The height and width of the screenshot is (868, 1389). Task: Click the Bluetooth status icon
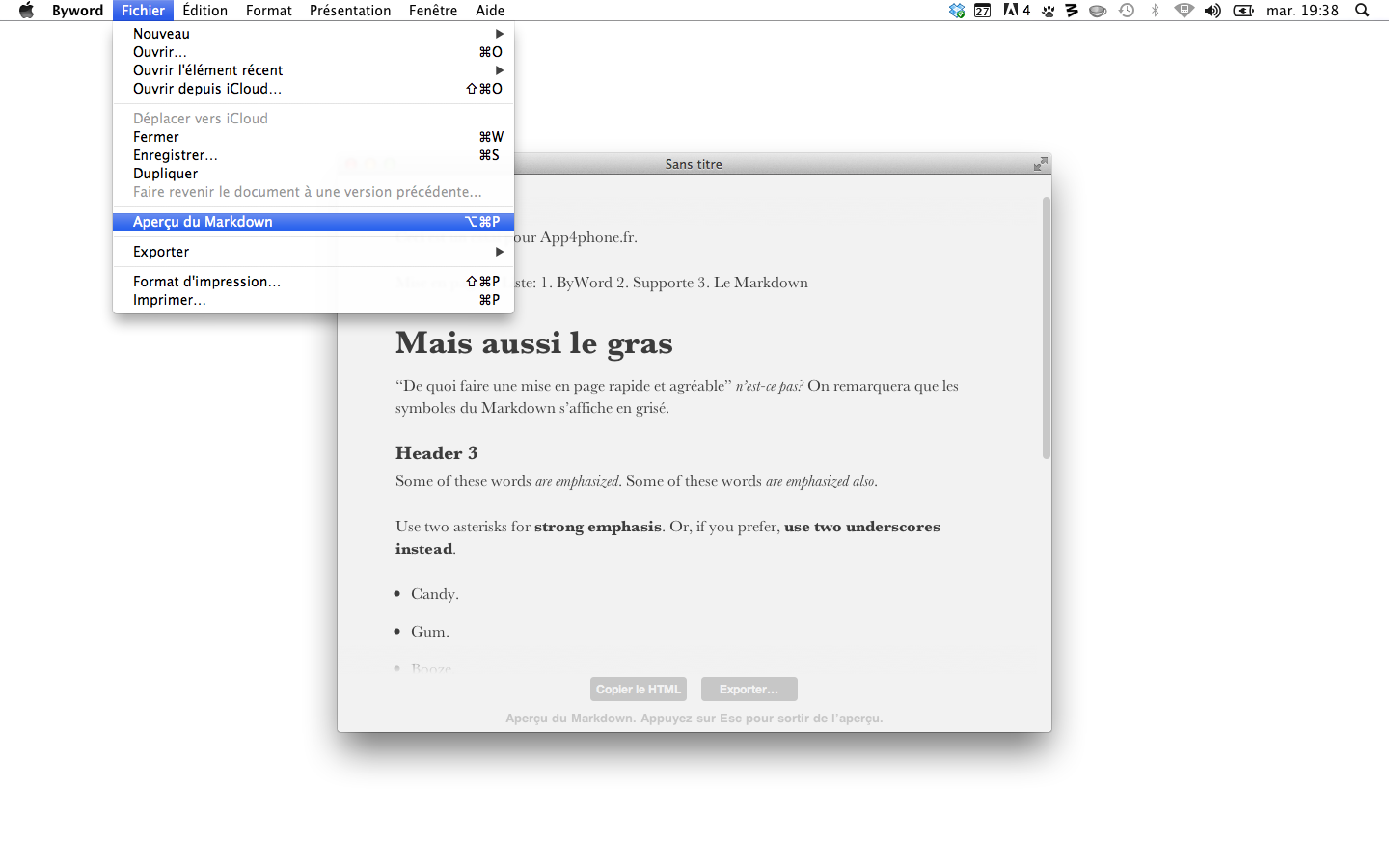tap(1155, 11)
